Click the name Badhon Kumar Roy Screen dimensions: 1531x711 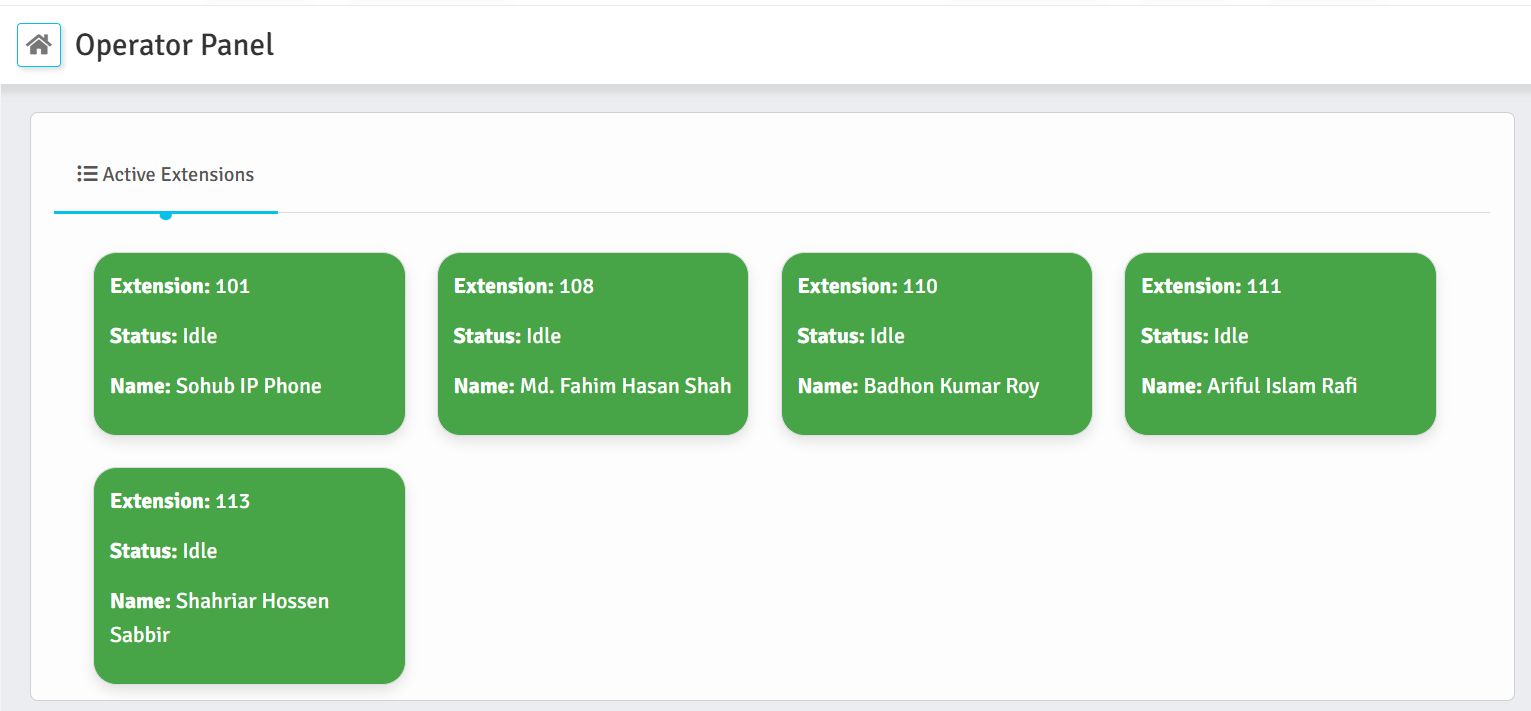[x=951, y=386]
